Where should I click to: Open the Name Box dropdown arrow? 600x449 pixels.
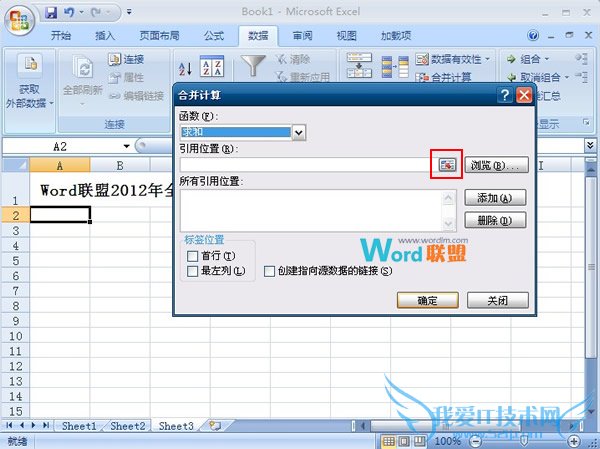point(126,146)
